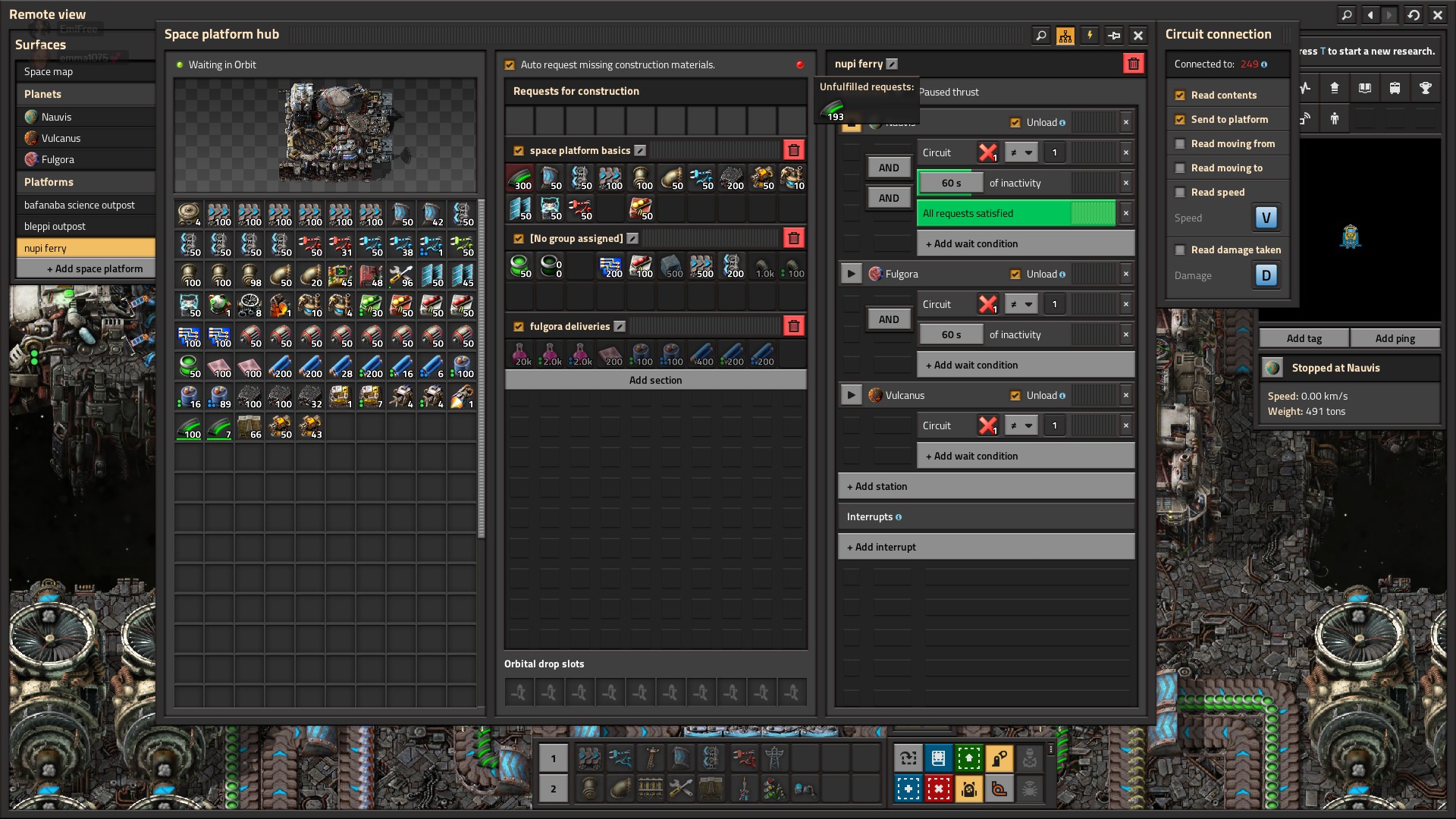Delete the nupi ferry schedule via trash icon
The width and height of the screenshot is (1456, 819).
[1134, 64]
